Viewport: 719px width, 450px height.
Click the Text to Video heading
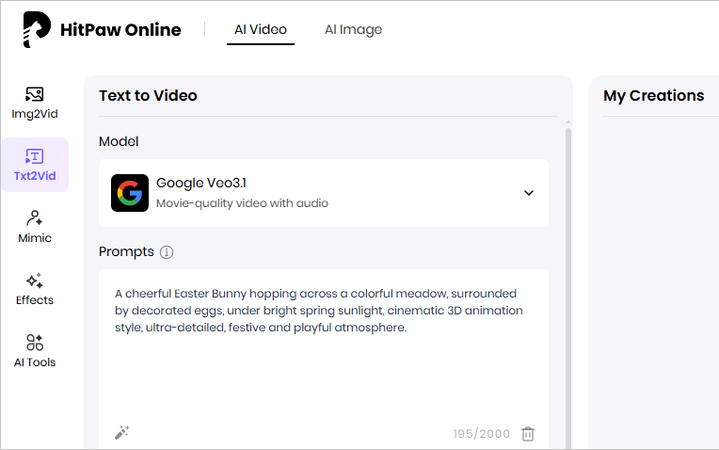148,95
